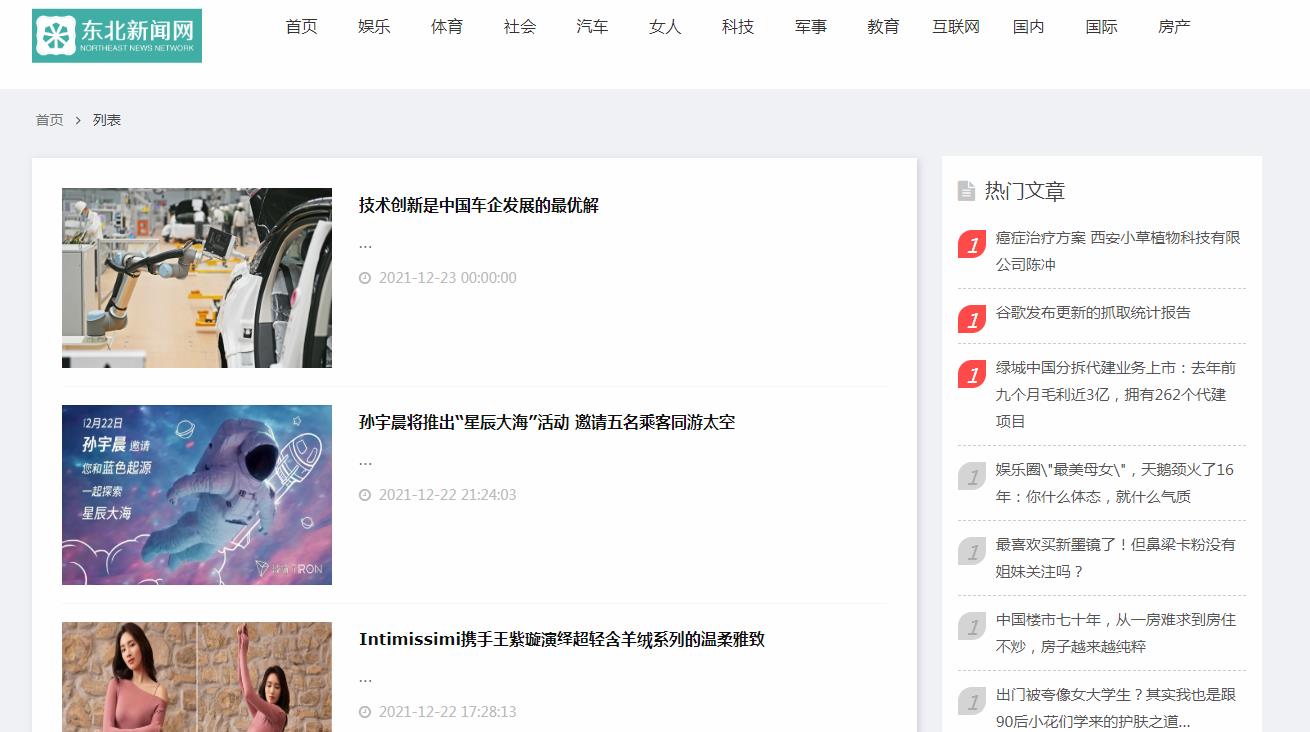Click the timestamp 2021-12-22 17:28:13
1310x732 pixels.
pyautogui.click(x=447, y=712)
